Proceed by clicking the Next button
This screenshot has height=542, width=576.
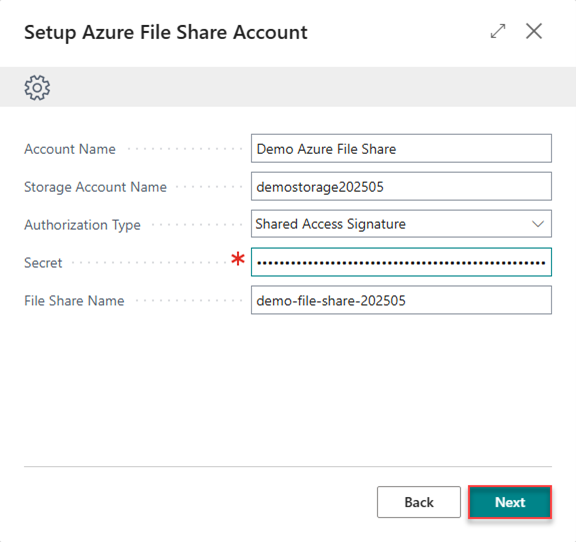(x=510, y=502)
